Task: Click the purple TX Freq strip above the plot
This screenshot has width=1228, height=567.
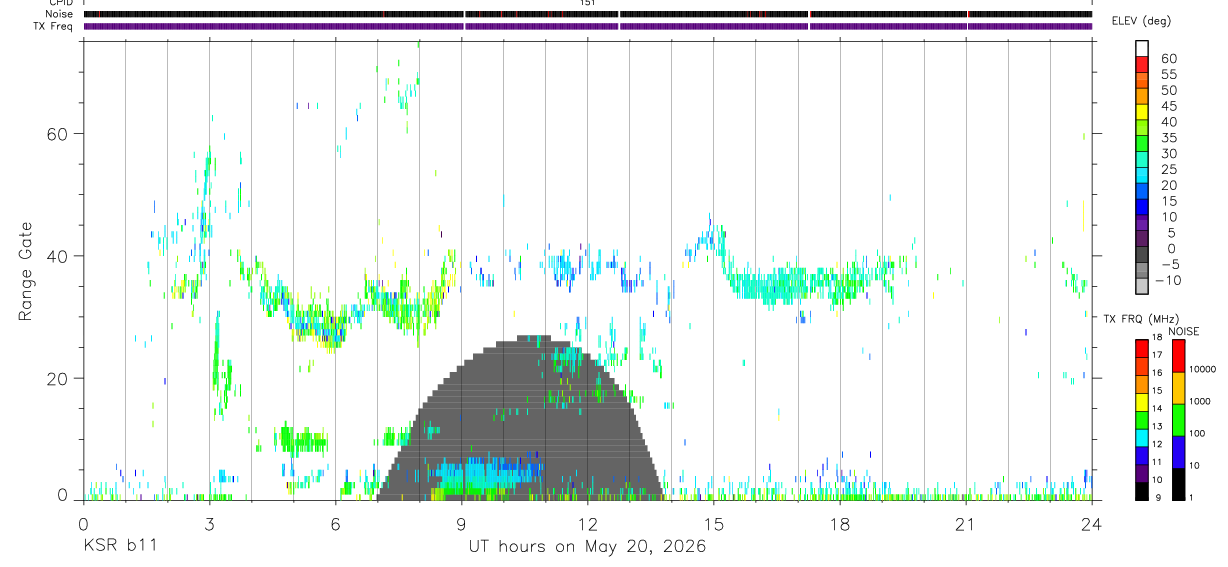Action: [588, 26]
